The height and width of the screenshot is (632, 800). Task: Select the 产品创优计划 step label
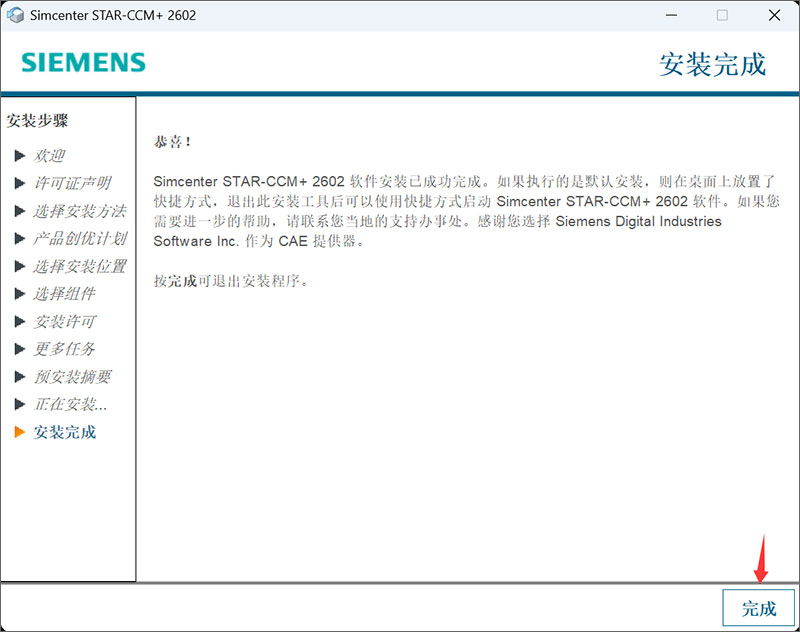[80, 238]
